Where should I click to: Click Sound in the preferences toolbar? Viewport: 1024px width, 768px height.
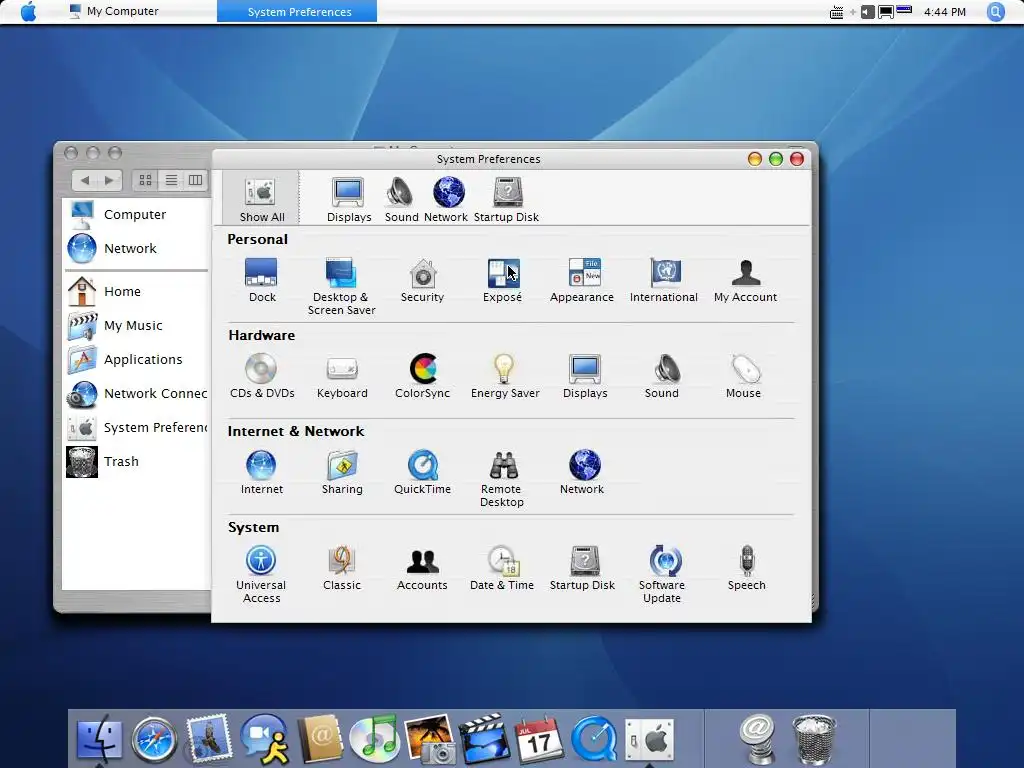[401, 199]
